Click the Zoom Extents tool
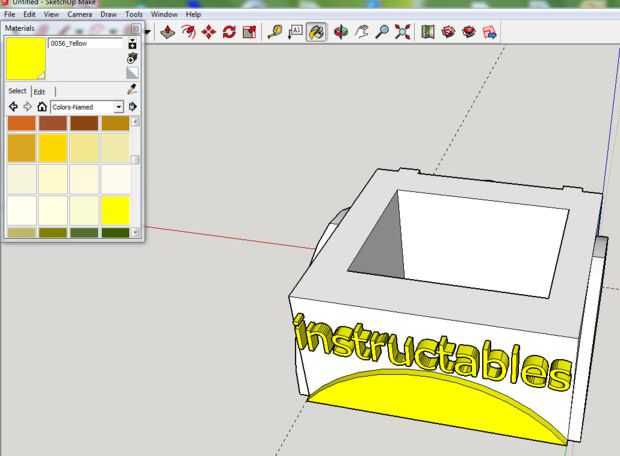Image resolution: width=620 pixels, height=456 pixels. pos(402,32)
